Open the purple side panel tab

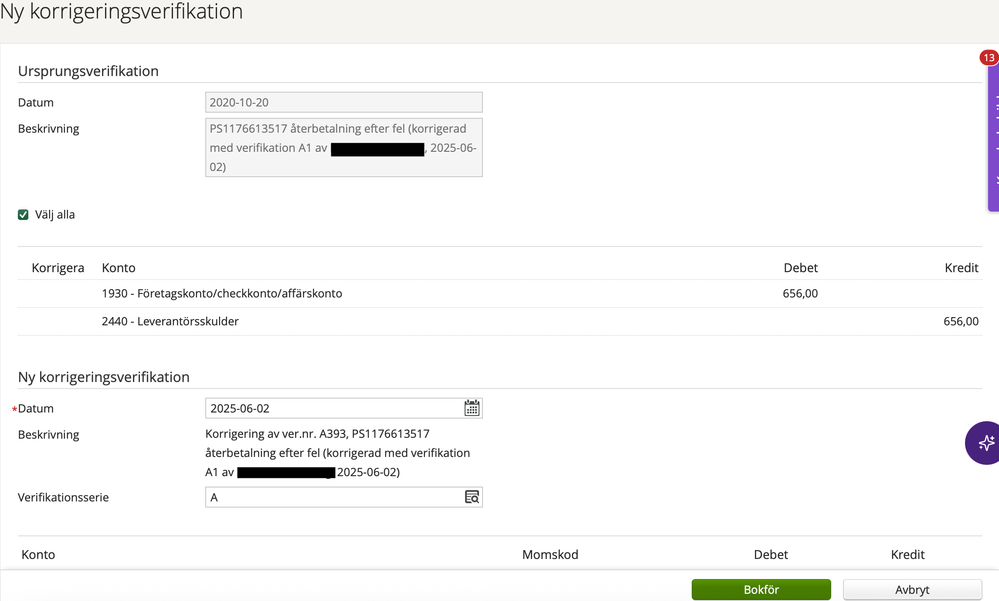tap(993, 138)
